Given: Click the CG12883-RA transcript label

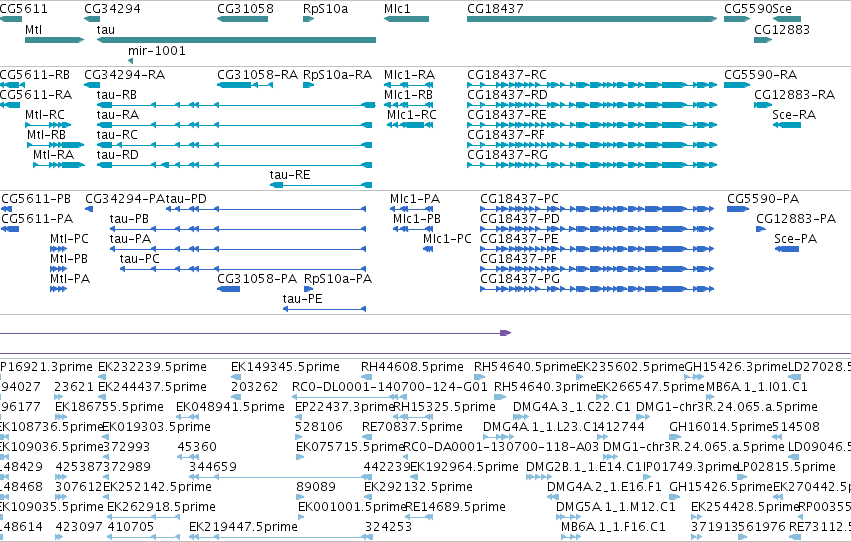Looking at the screenshot, I should [x=795, y=94].
